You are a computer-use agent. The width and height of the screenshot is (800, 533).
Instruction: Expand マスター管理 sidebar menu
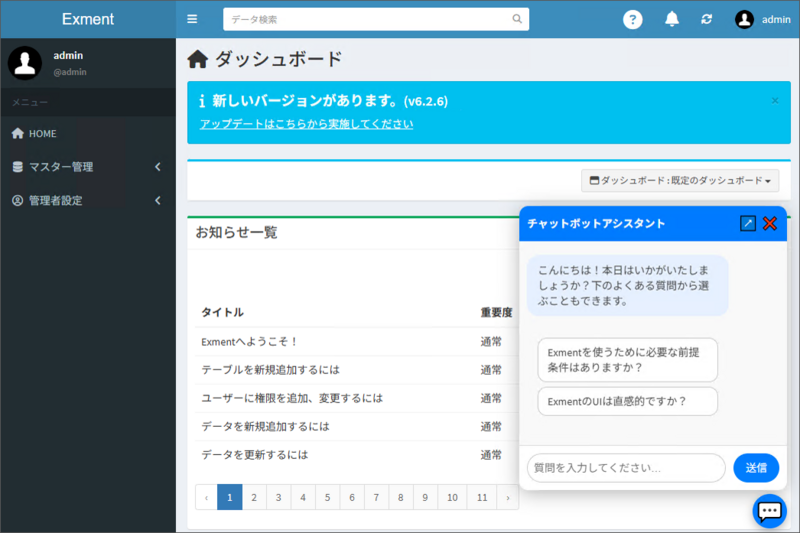[88, 167]
